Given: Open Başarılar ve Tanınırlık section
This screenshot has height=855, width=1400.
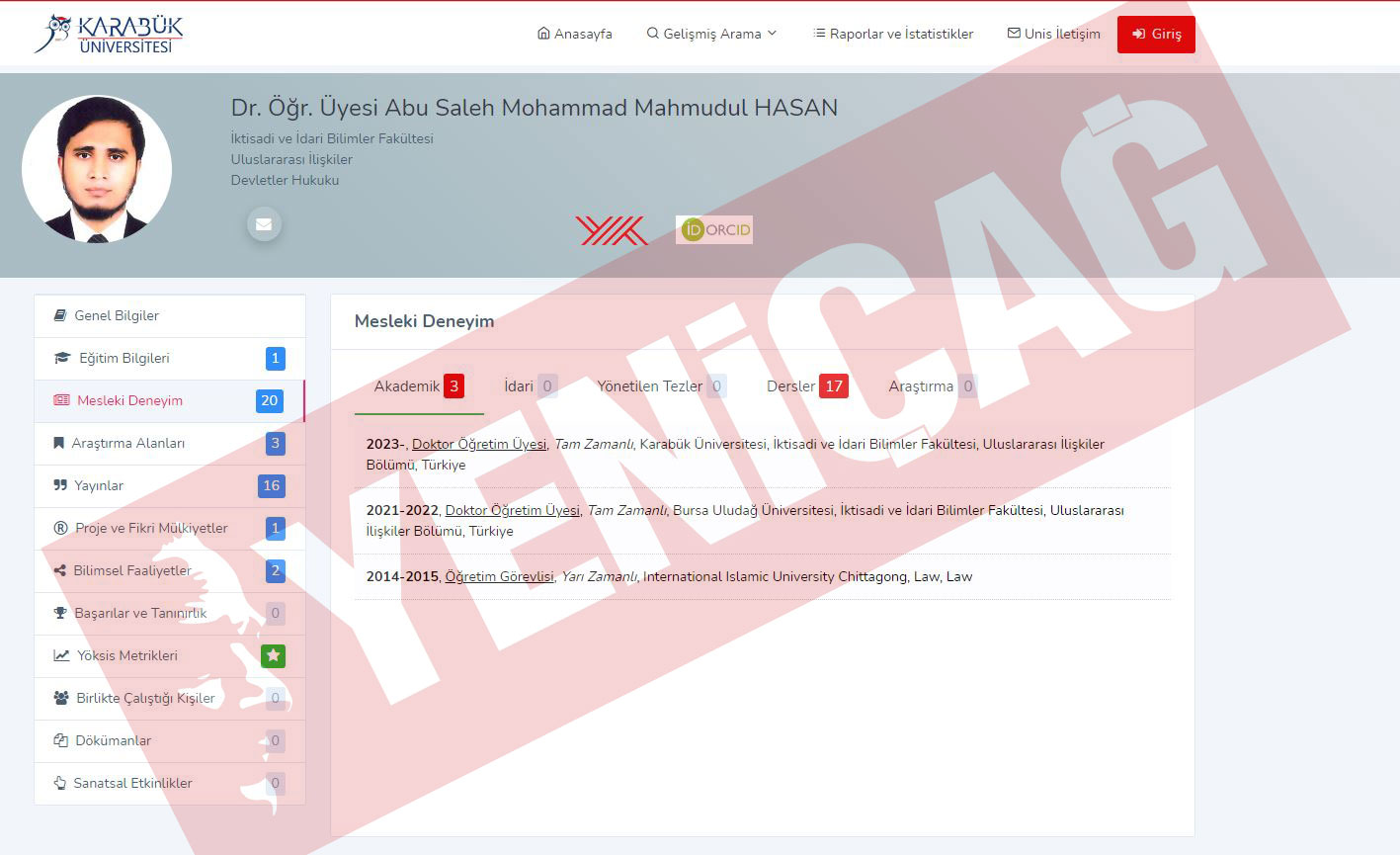Looking at the screenshot, I should pos(170,613).
